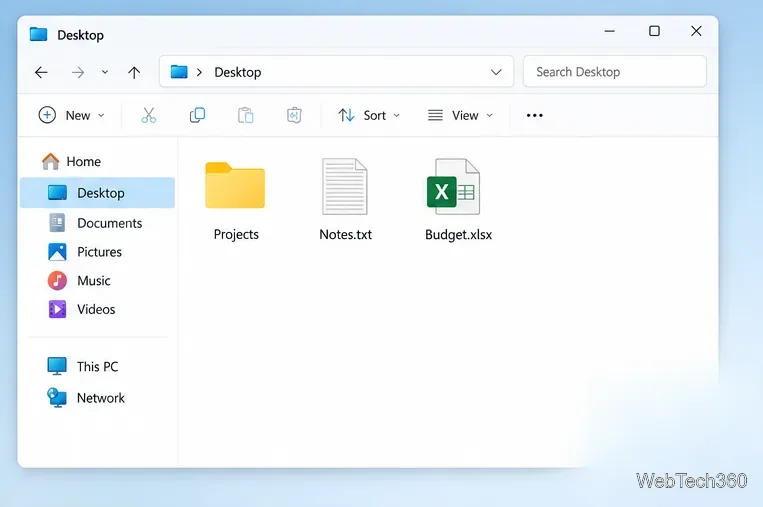This screenshot has width=763, height=507.
Task: Maximize the Desktop window
Action: [x=654, y=31]
